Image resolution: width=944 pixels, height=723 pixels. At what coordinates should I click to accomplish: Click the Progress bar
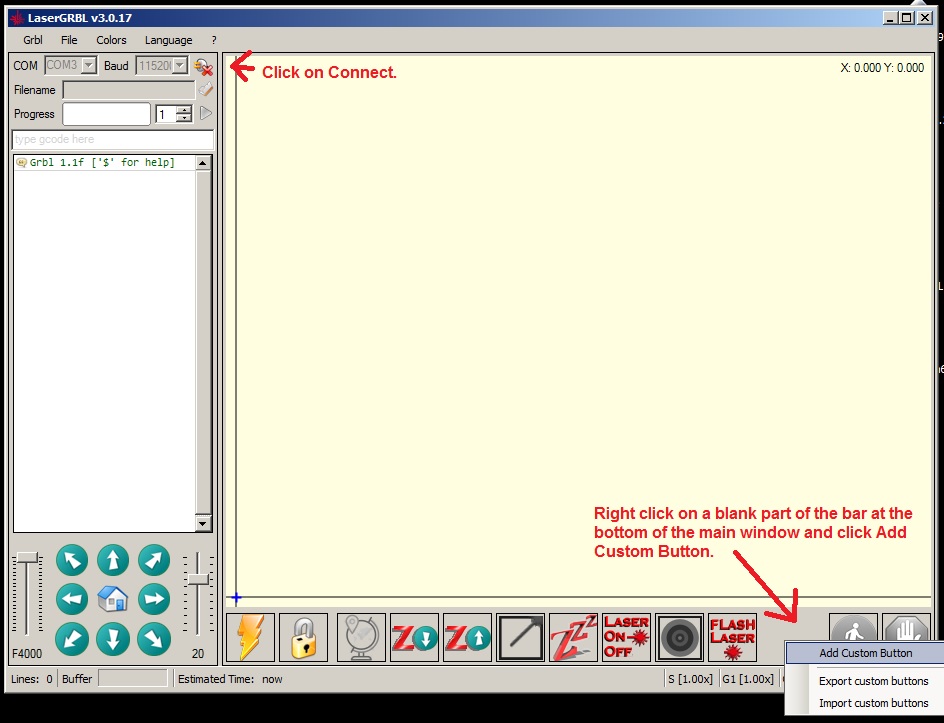click(106, 114)
